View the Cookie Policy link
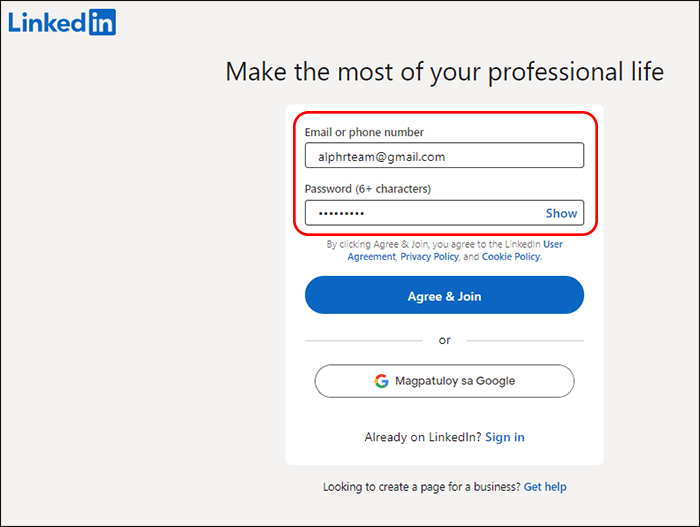This screenshot has height=527, width=700. click(510, 257)
